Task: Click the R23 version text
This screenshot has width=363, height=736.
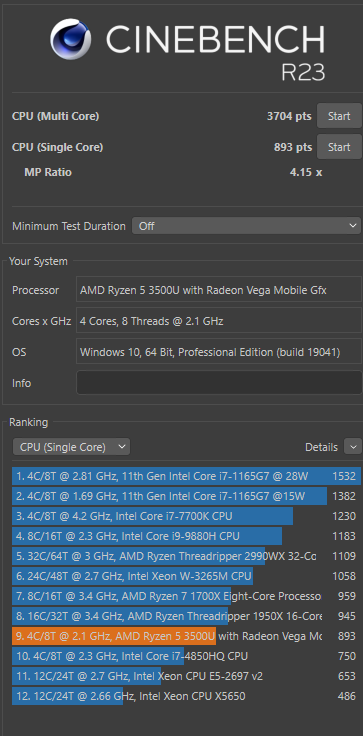Action: (x=303, y=72)
